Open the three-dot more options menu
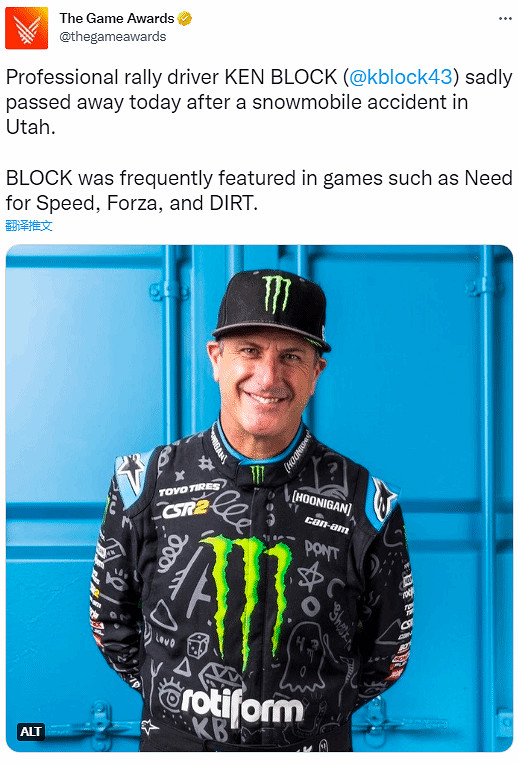518x764 pixels. point(505,19)
